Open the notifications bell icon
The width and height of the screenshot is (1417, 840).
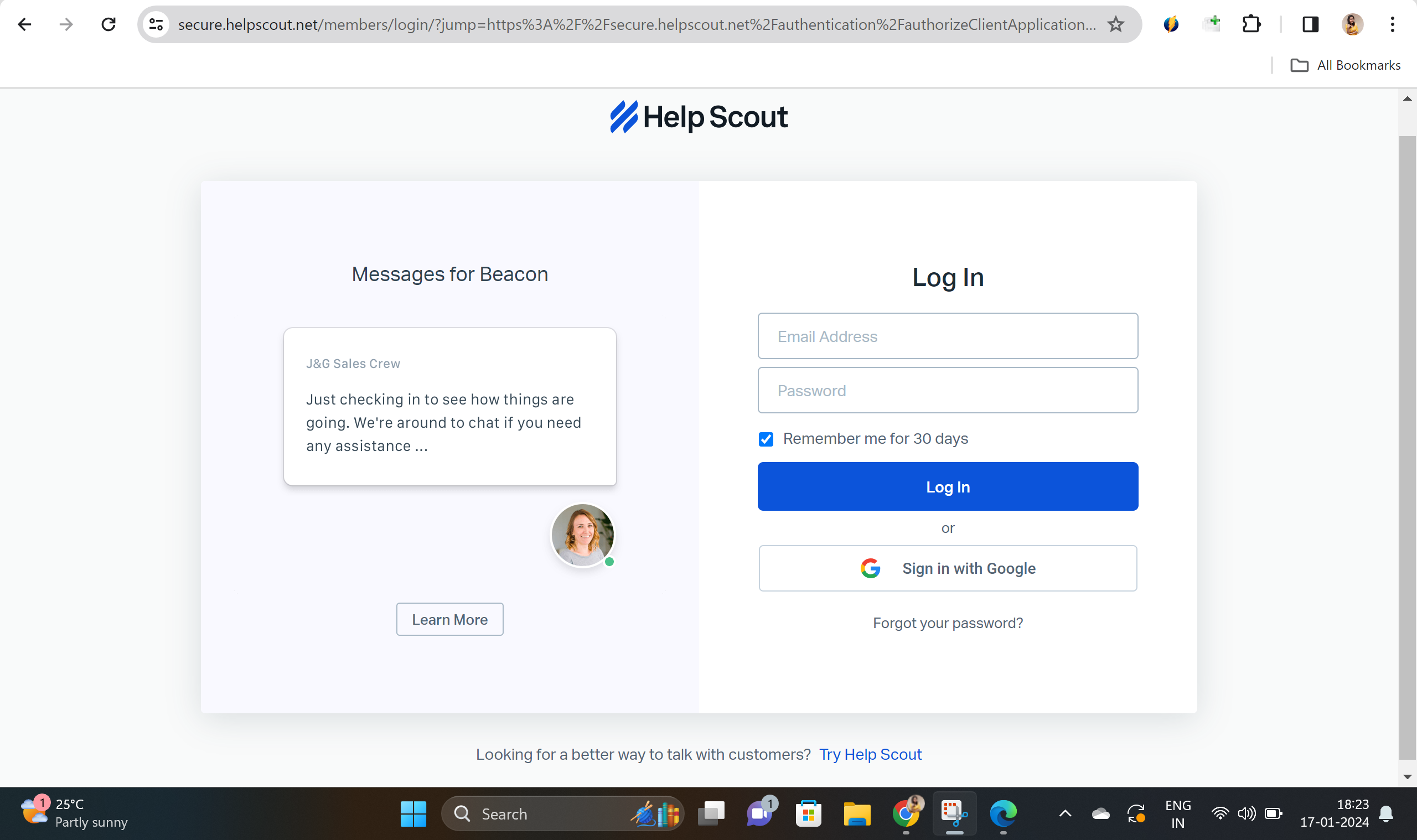click(1386, 814)
